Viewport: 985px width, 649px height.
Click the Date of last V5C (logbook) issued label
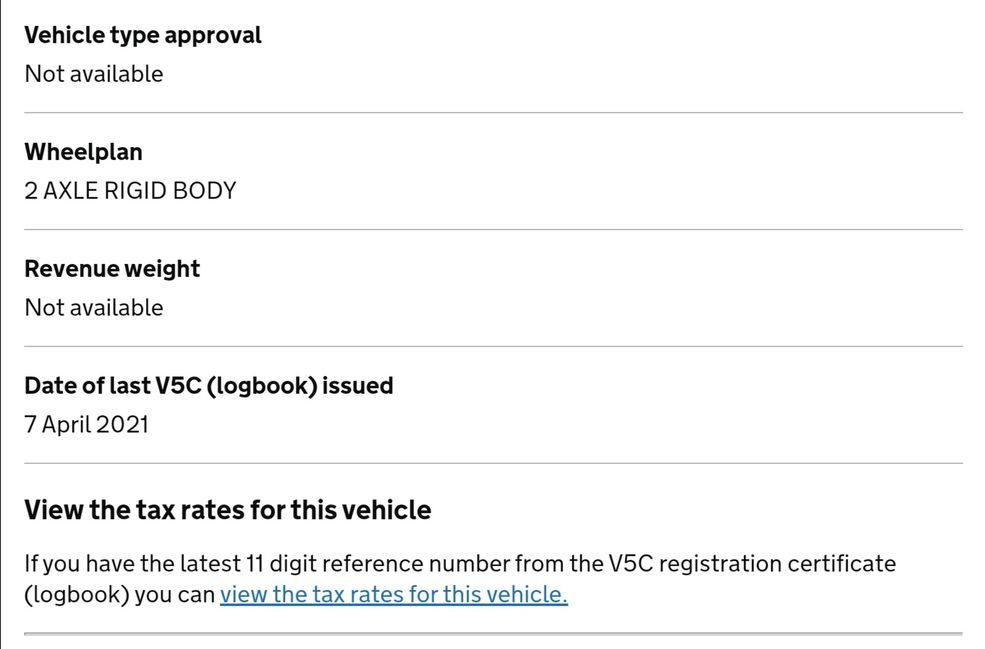click(209, 386)
